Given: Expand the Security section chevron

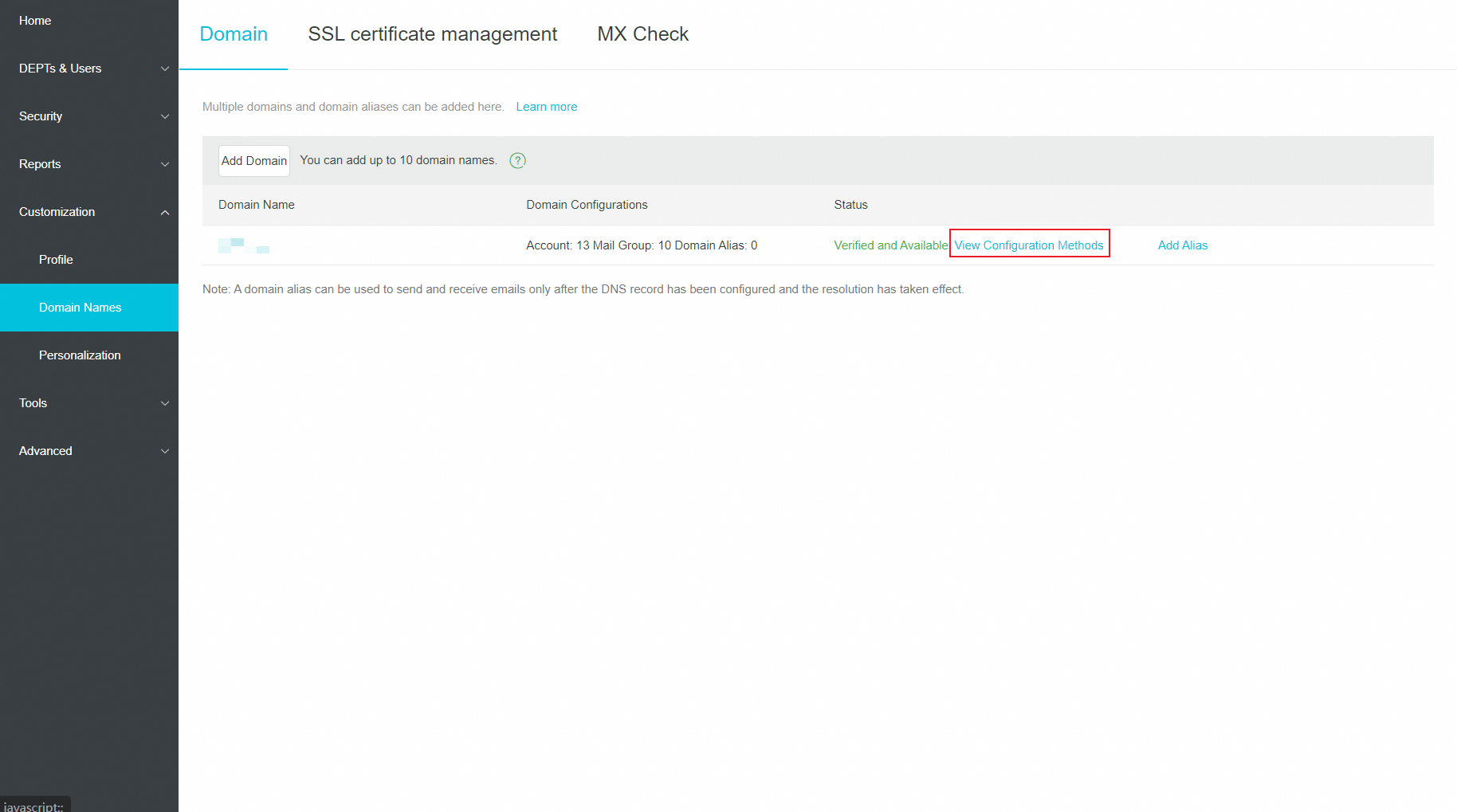Looking at the screenshot, I should 165,116.
